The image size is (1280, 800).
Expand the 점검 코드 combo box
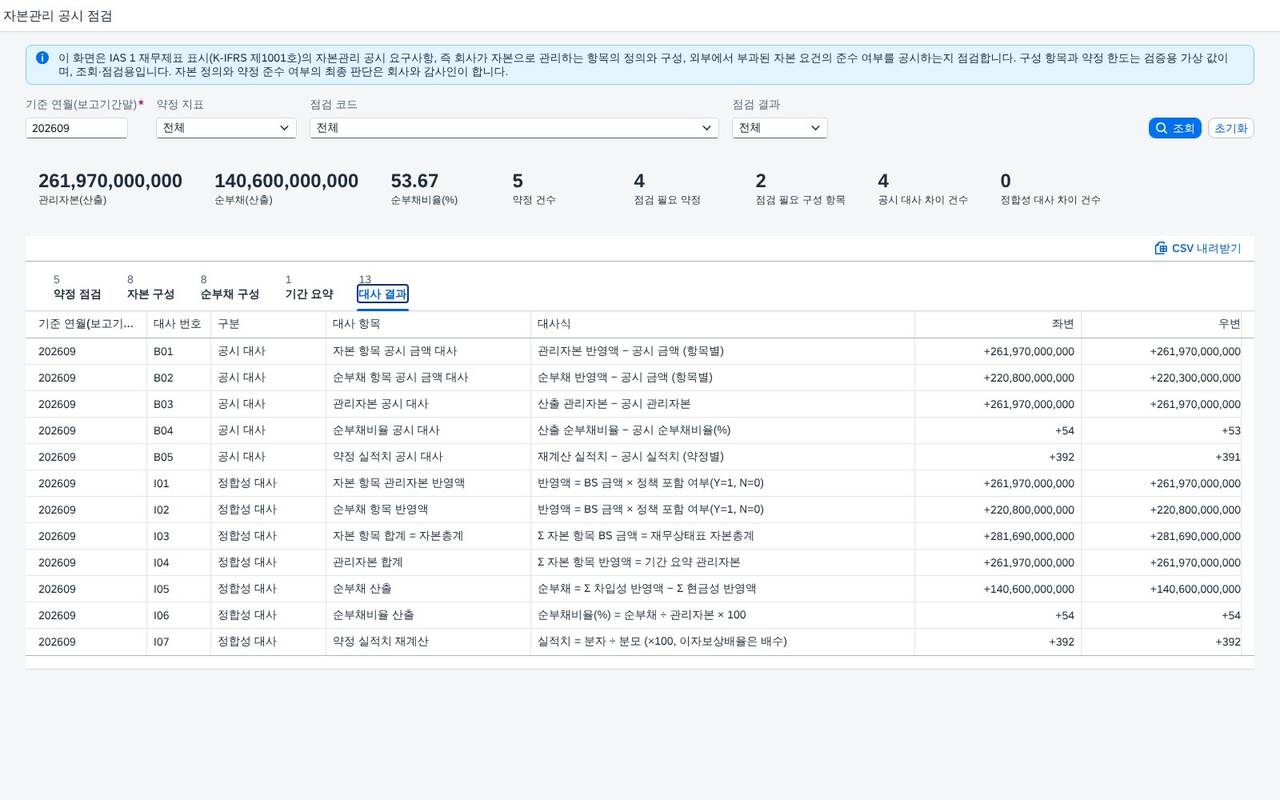pyautogui.click(x=514, y=128)
